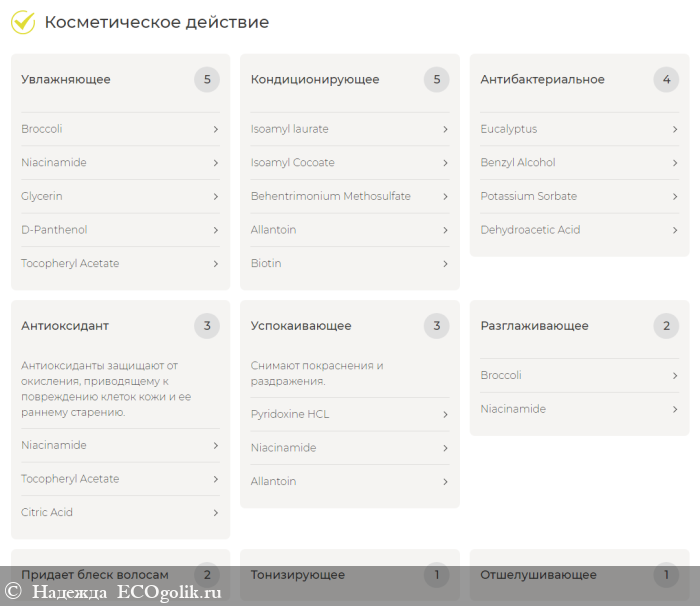Expand the Pyridoxine HCL chevron
The image size is (700, 606).
tap(445, 415)
